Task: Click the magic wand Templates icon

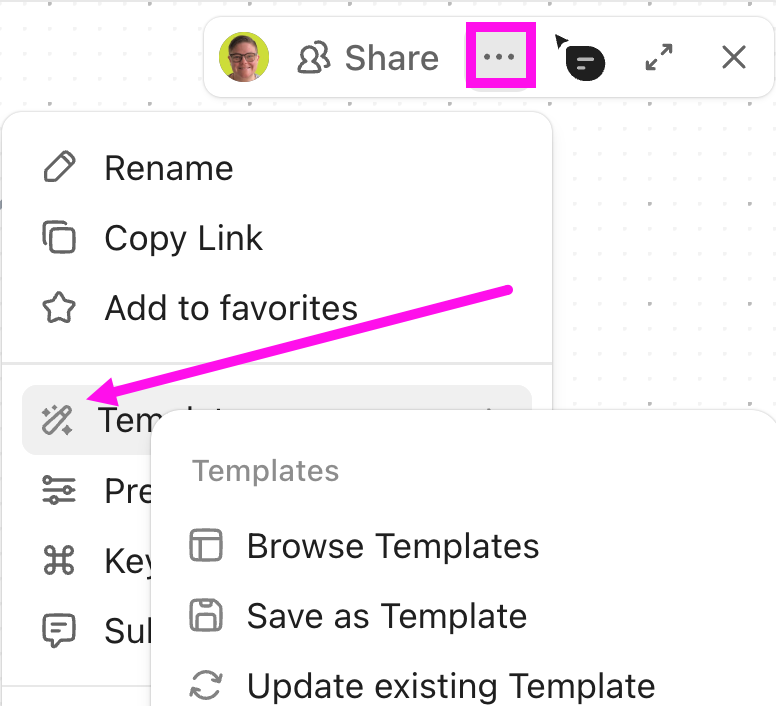Action: click(x=57, y=421)
